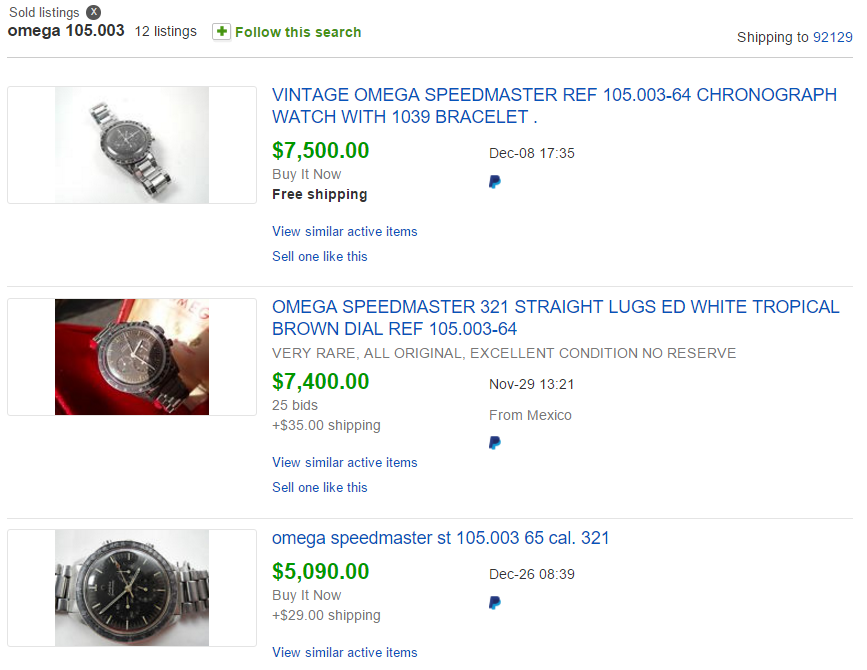Click the omega 105.003 search term heading
This screenshot has height=670, width=867.
[x=66, y=31]
